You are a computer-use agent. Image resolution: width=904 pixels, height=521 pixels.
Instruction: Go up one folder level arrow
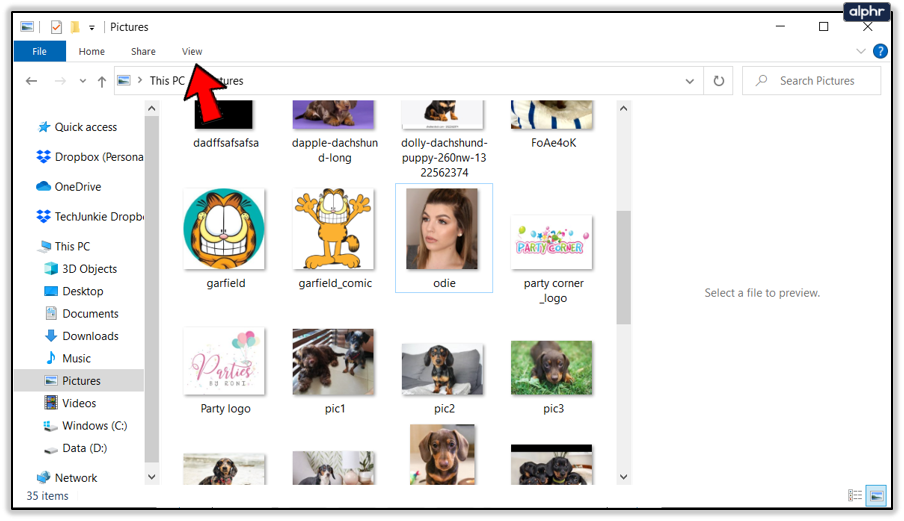102,81
